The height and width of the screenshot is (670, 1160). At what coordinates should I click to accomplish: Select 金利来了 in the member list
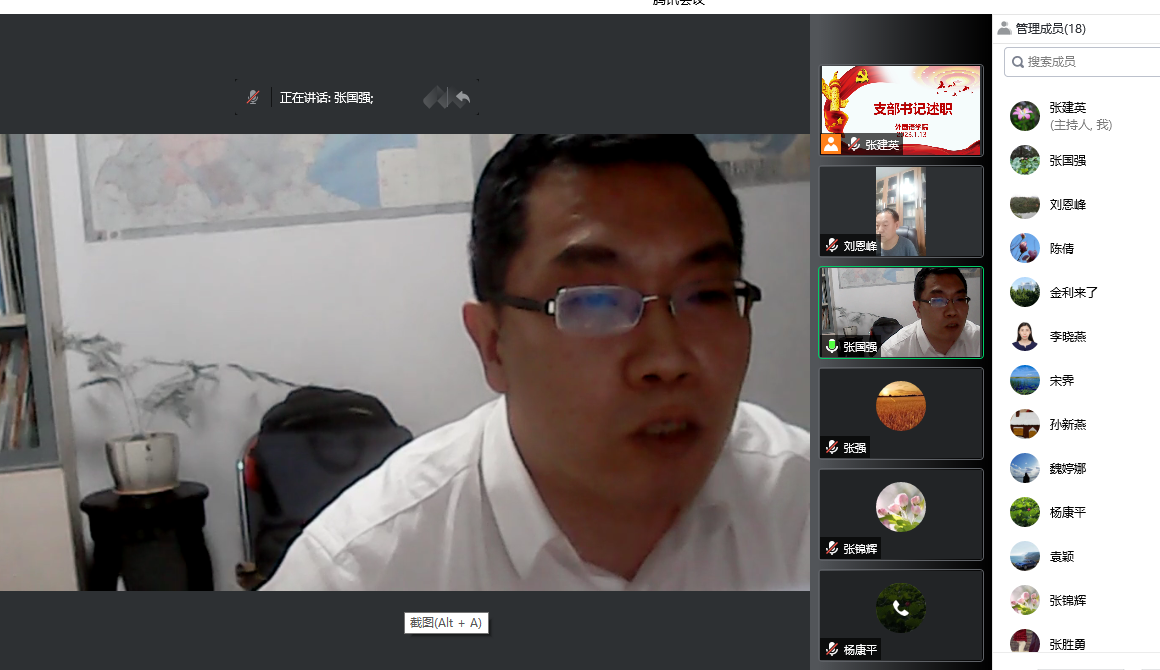(x=1074, y=292)
